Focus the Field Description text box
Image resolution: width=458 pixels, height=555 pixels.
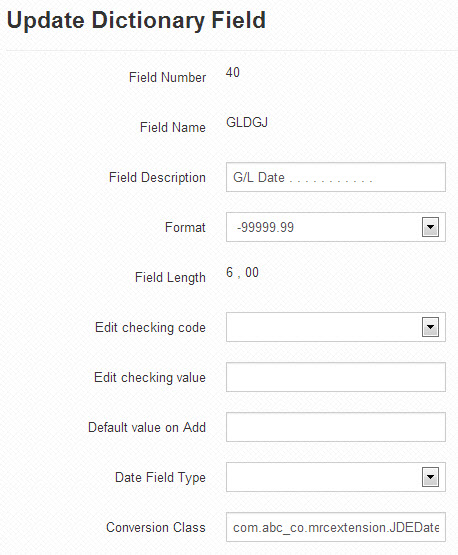[336, 177]
